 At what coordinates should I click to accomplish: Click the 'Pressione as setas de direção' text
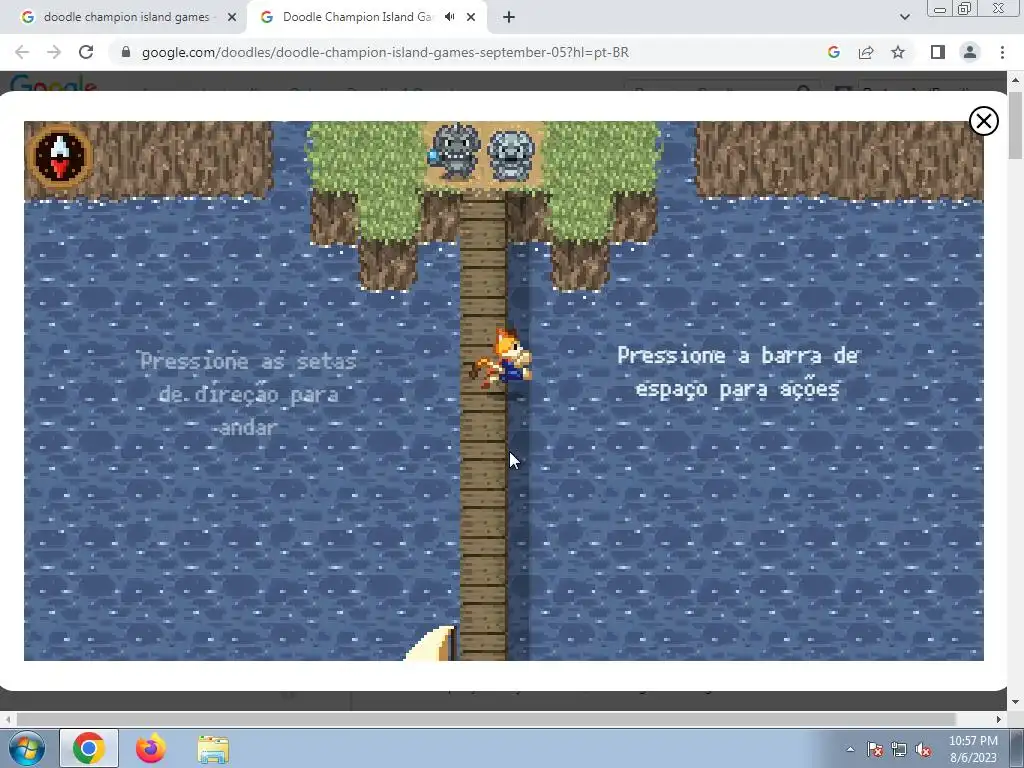[x=248, y=394]
